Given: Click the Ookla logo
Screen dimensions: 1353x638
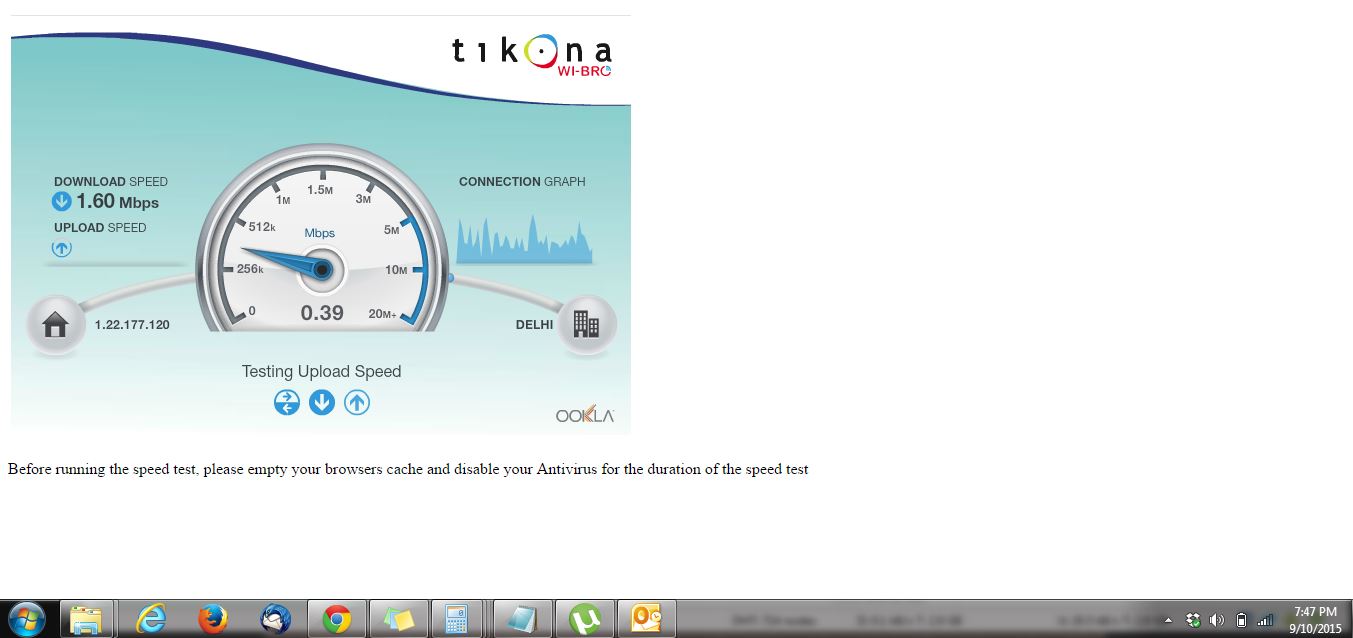Looking at the screenshot, I should pos(585,415).
